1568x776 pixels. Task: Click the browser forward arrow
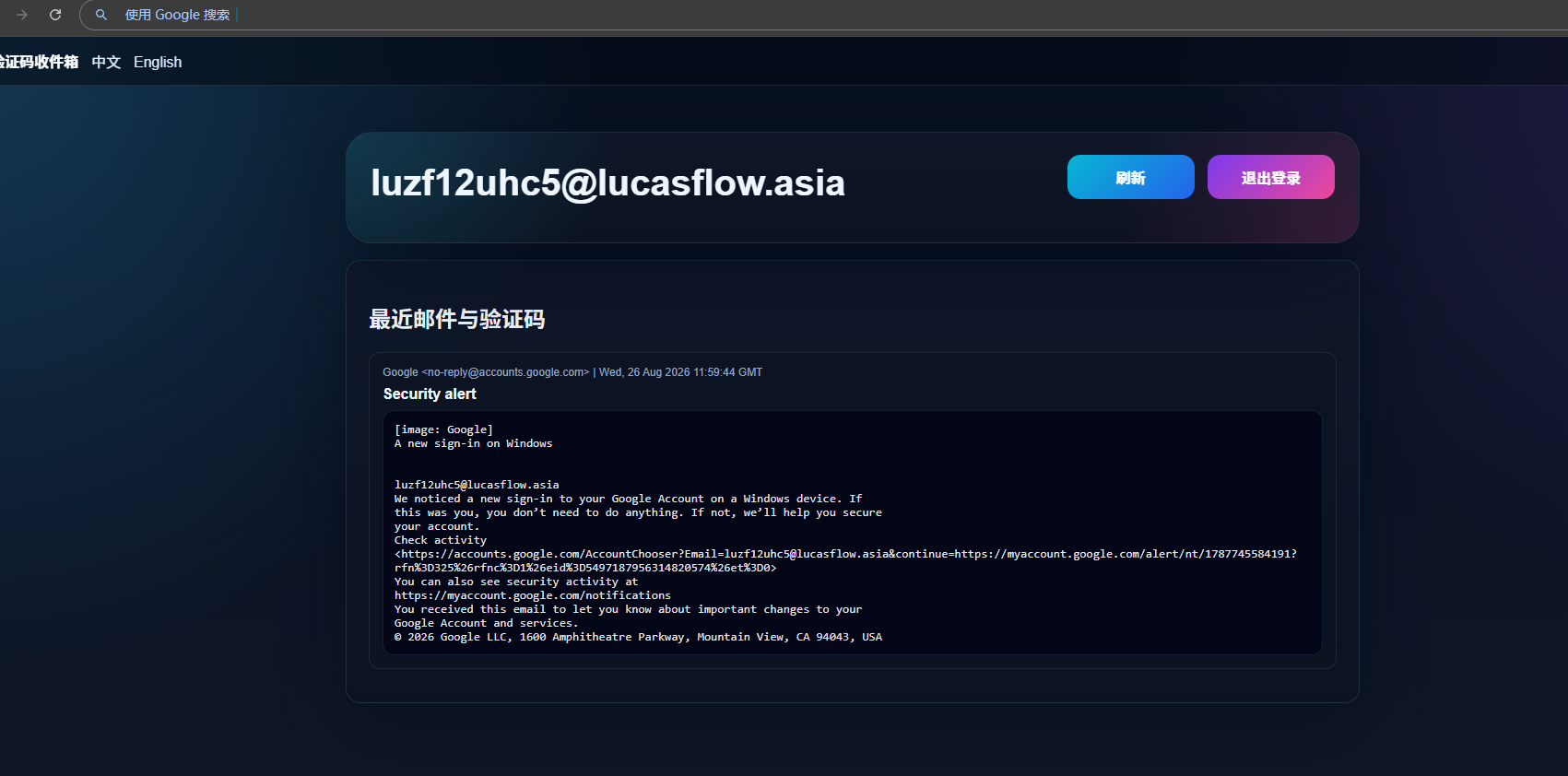22,15
